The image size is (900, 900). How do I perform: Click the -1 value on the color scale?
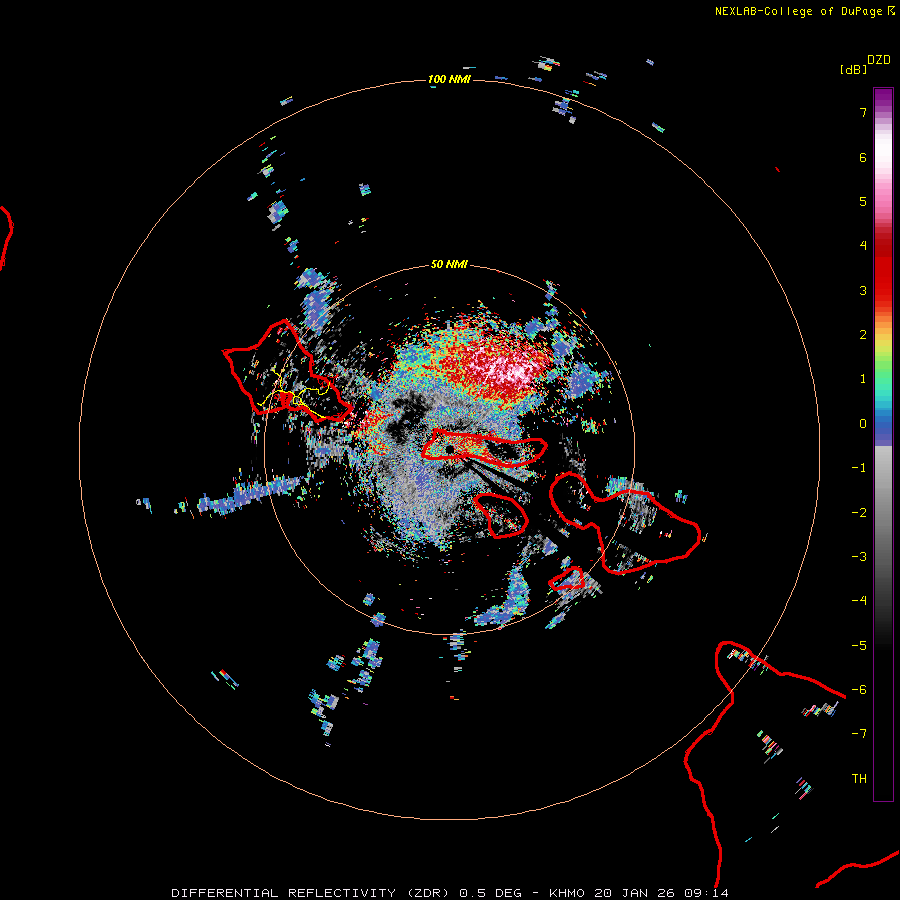pyautogui.click(x=859, y=468)
